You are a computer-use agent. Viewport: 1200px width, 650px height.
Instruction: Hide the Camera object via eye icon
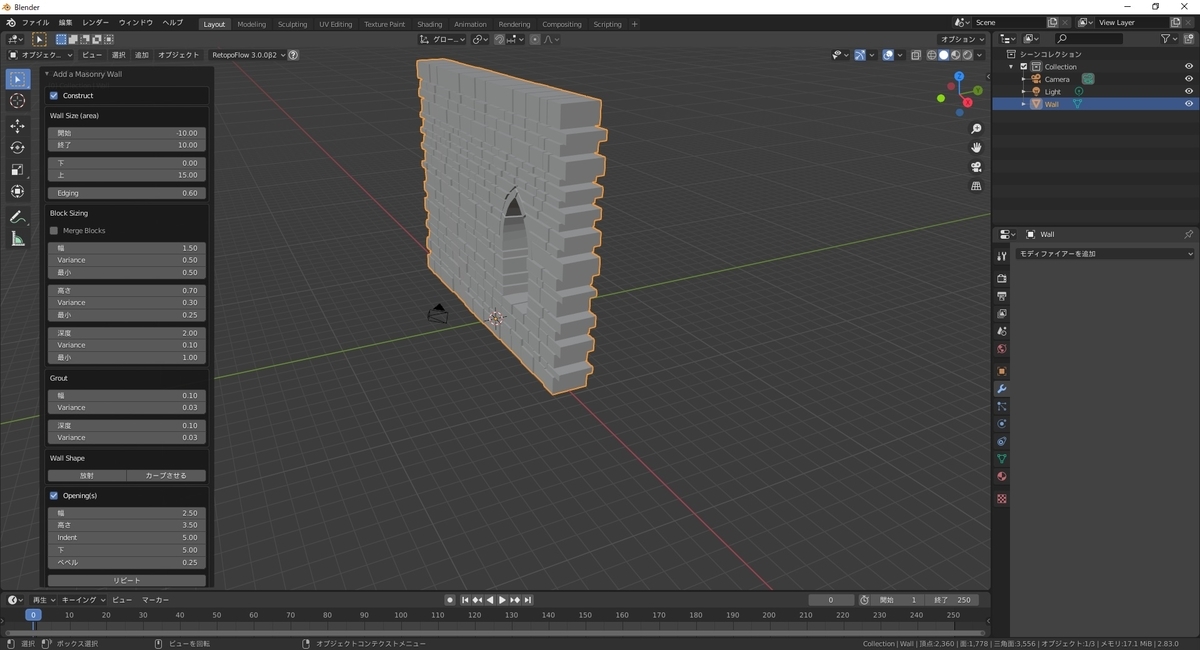pyautogui.click(x=1189, y=79)
